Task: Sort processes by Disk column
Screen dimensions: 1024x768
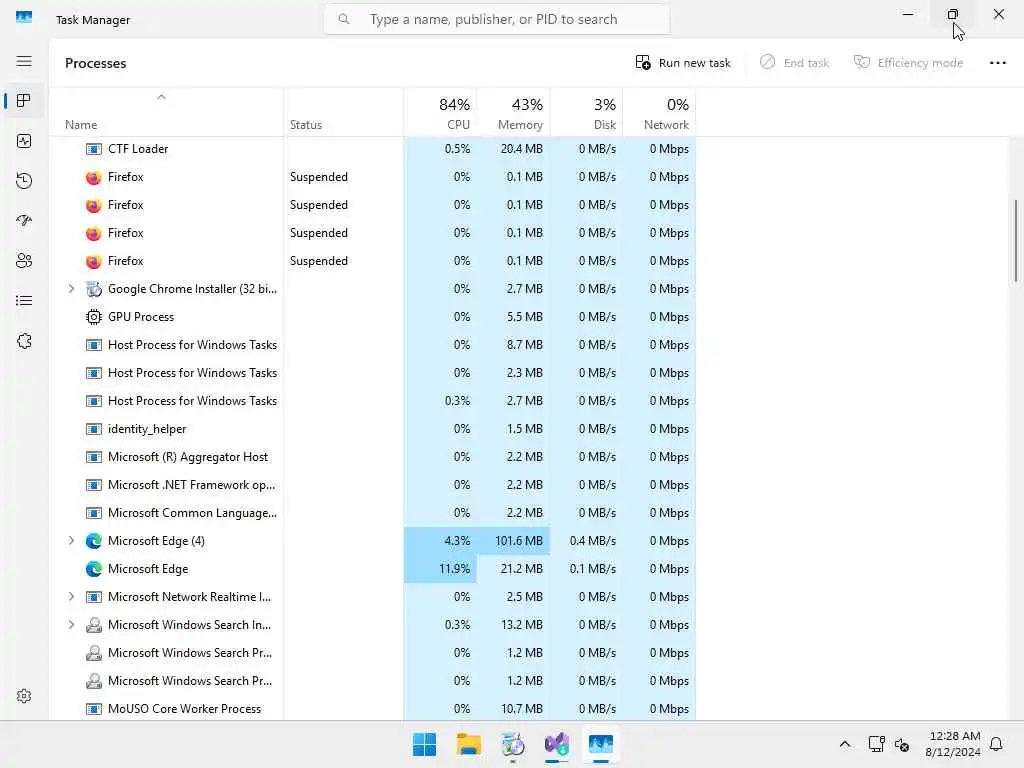Action: (x=586, y=113)
